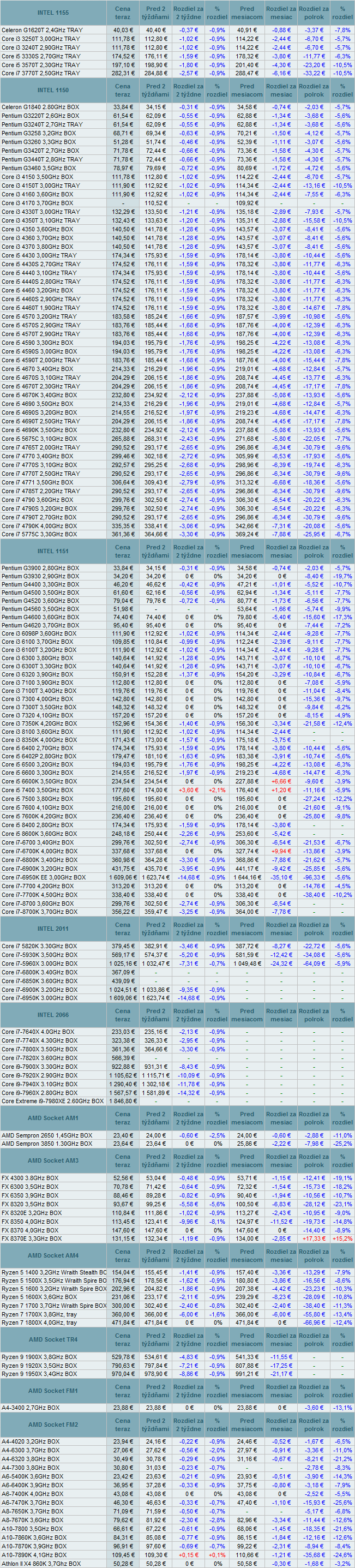
Task: Click AMD Sempron 2650 1,45GHz BOX row name
Action: [x=47, y=1135]
